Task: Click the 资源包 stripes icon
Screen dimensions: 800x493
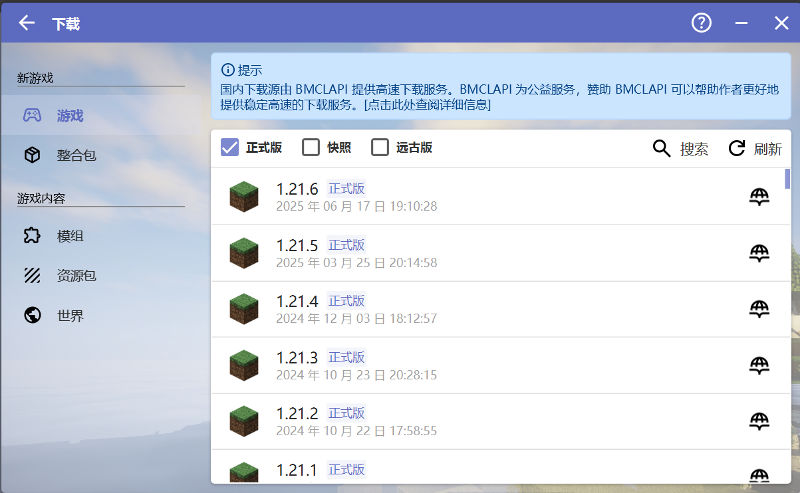Action: (32, 276)
